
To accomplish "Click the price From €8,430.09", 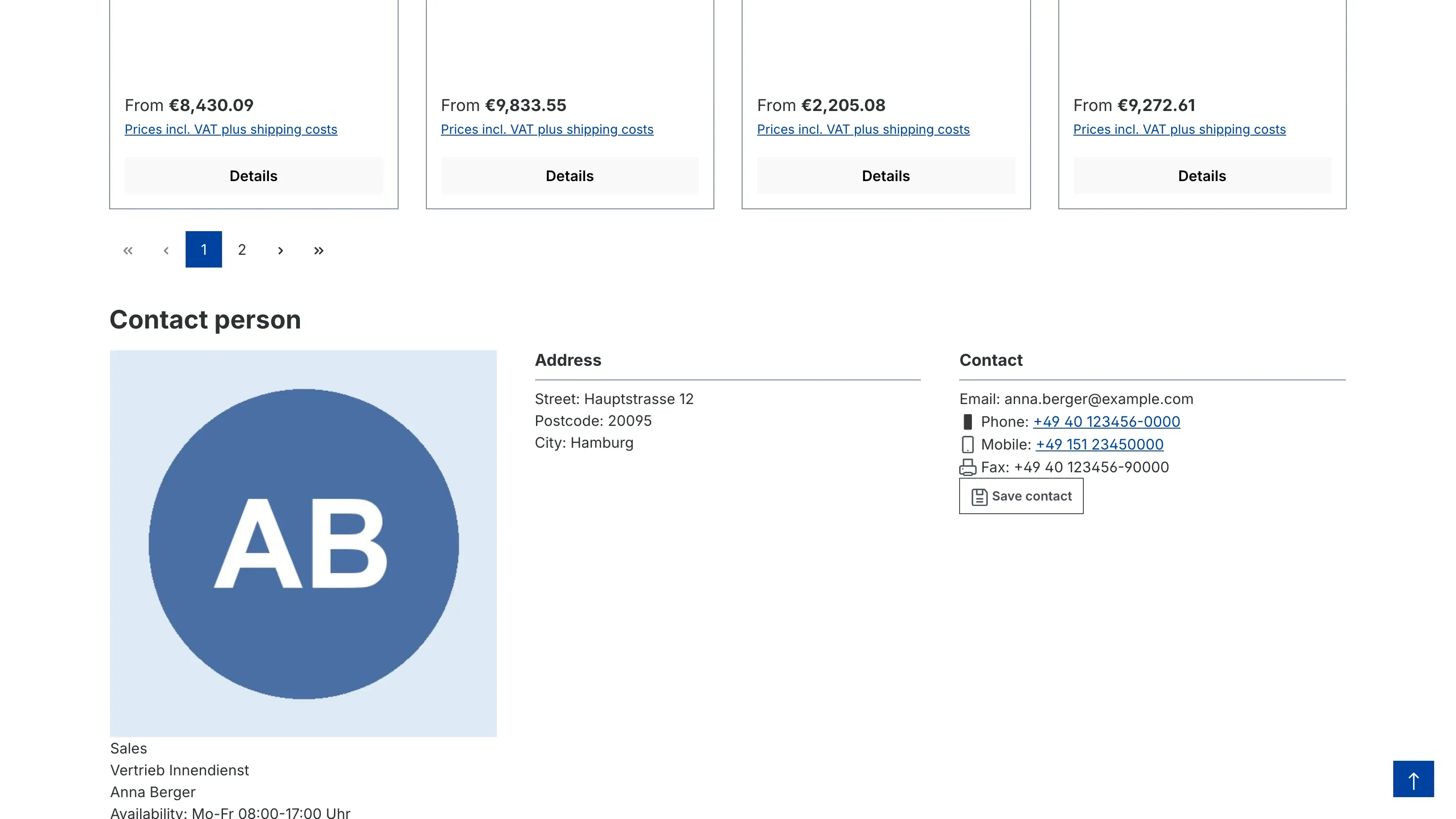I will point(189,105).
